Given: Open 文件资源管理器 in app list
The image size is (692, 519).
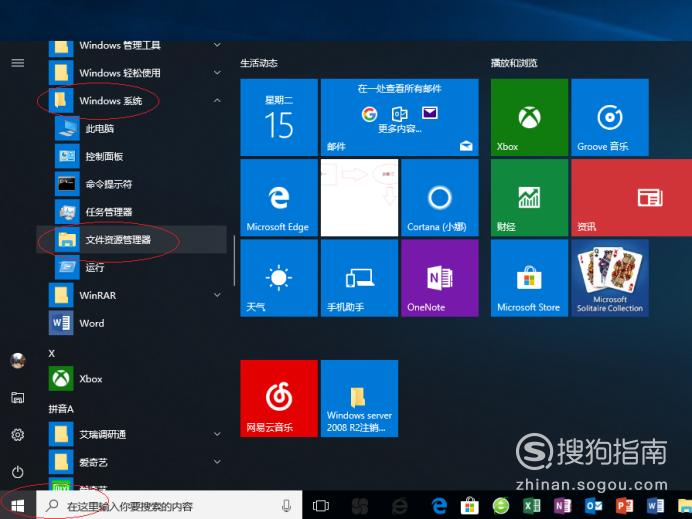Looking at the screenshot, I should click(132, 240).
